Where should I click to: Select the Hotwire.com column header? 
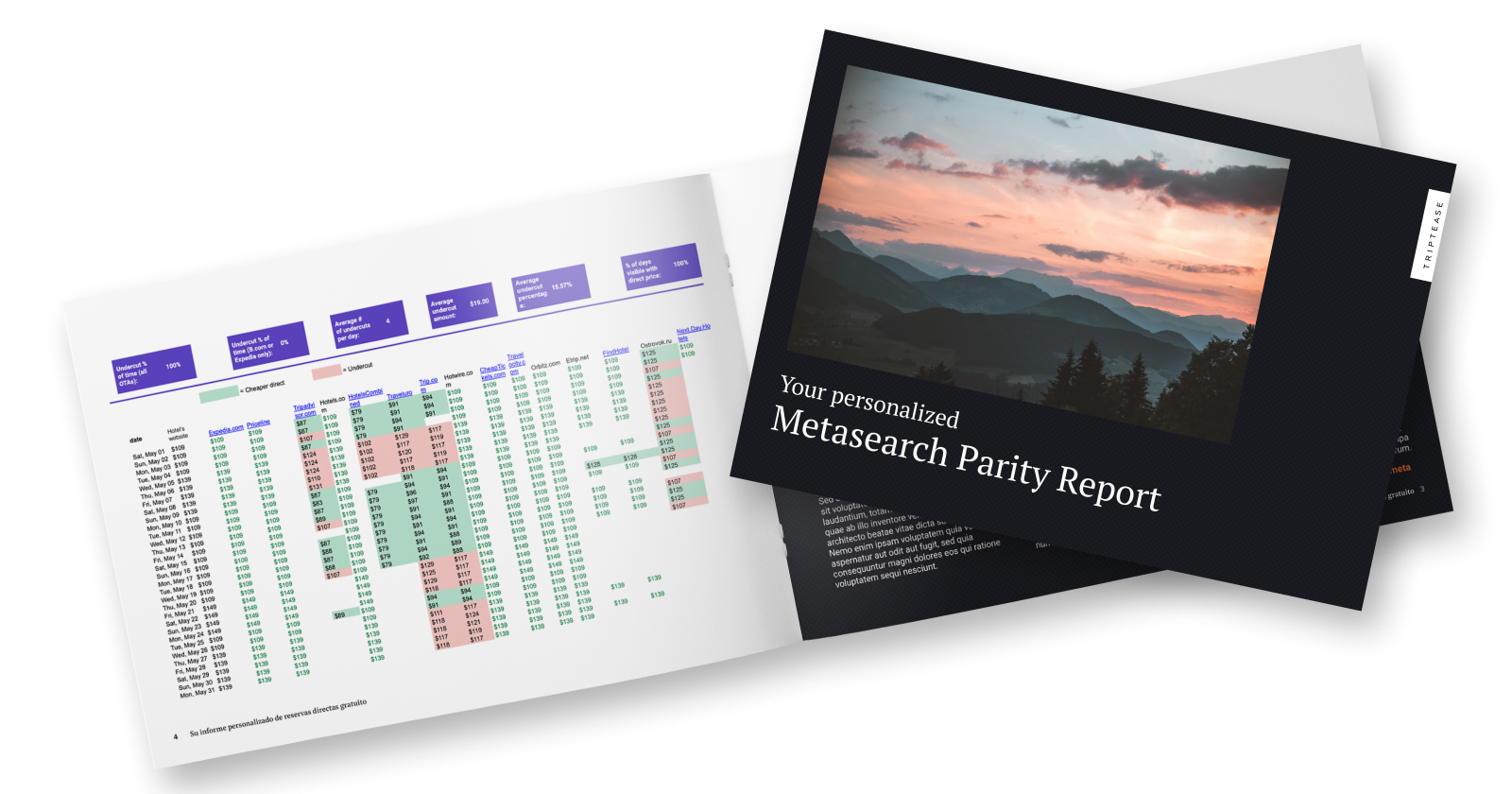458,378
